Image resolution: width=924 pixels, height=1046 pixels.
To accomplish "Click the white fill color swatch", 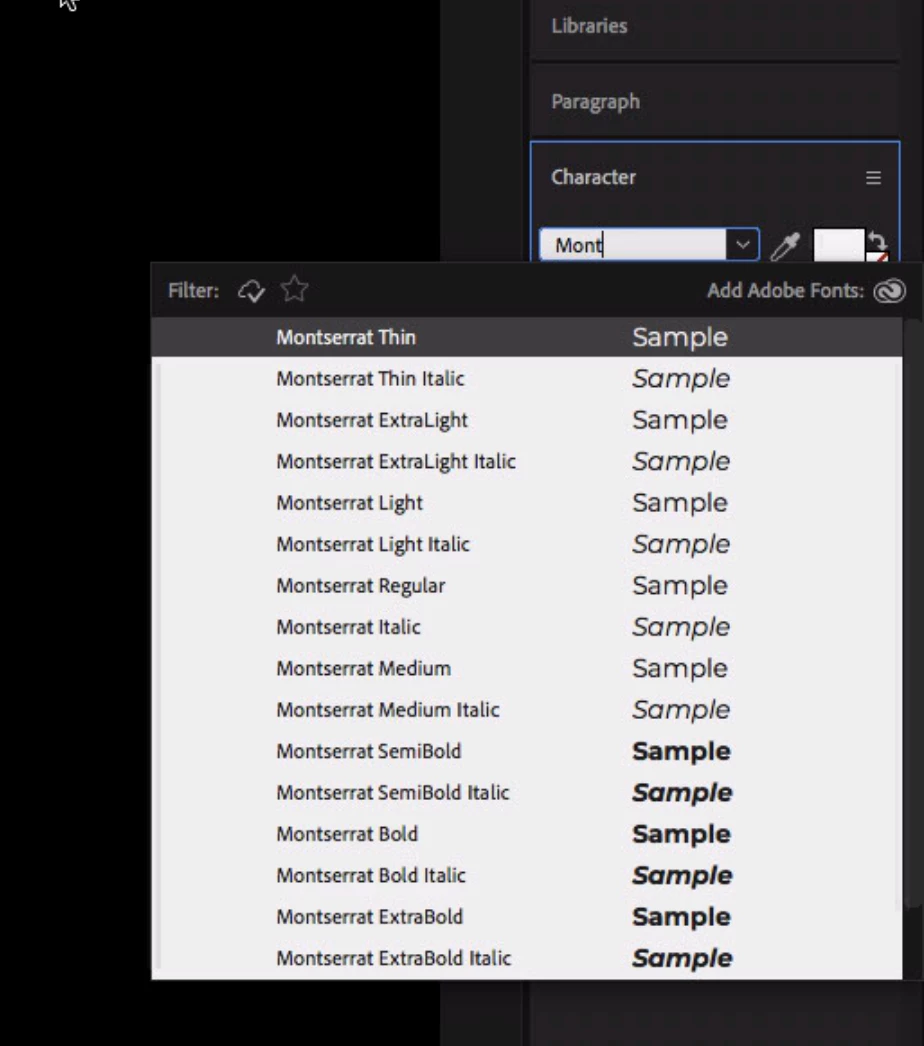I will (838, 244).
